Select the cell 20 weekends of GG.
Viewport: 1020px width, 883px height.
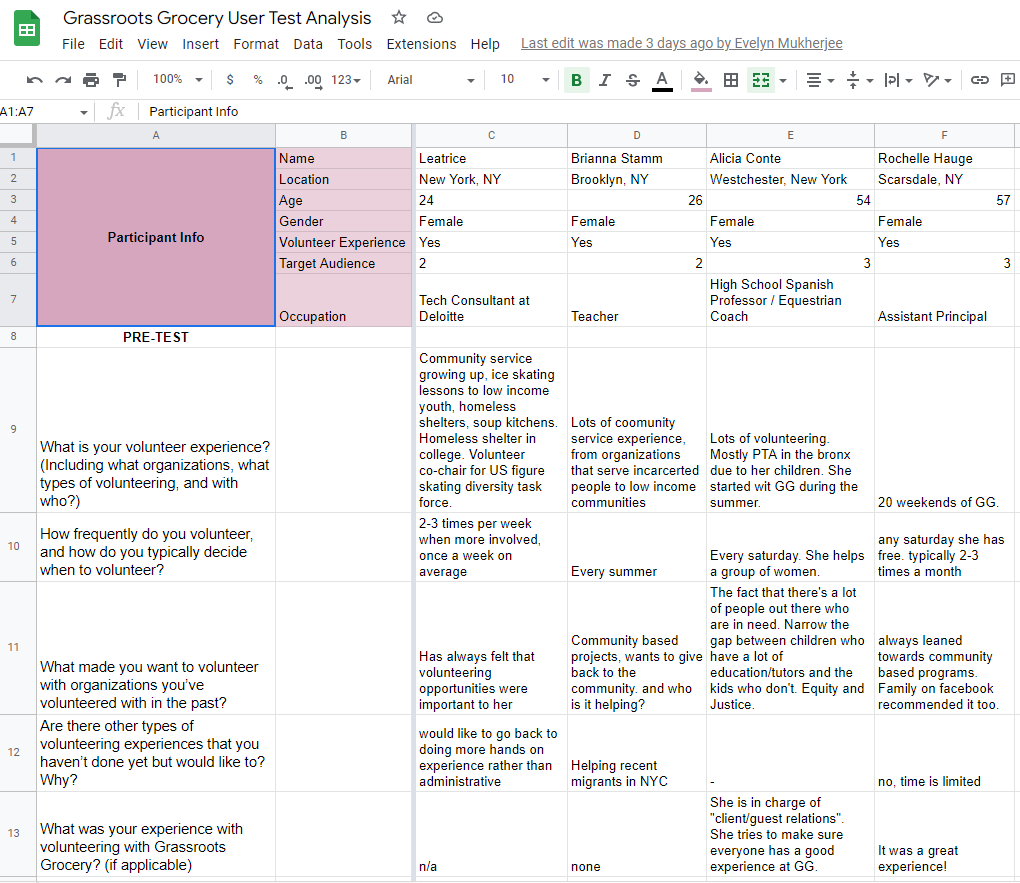[944, 430]
